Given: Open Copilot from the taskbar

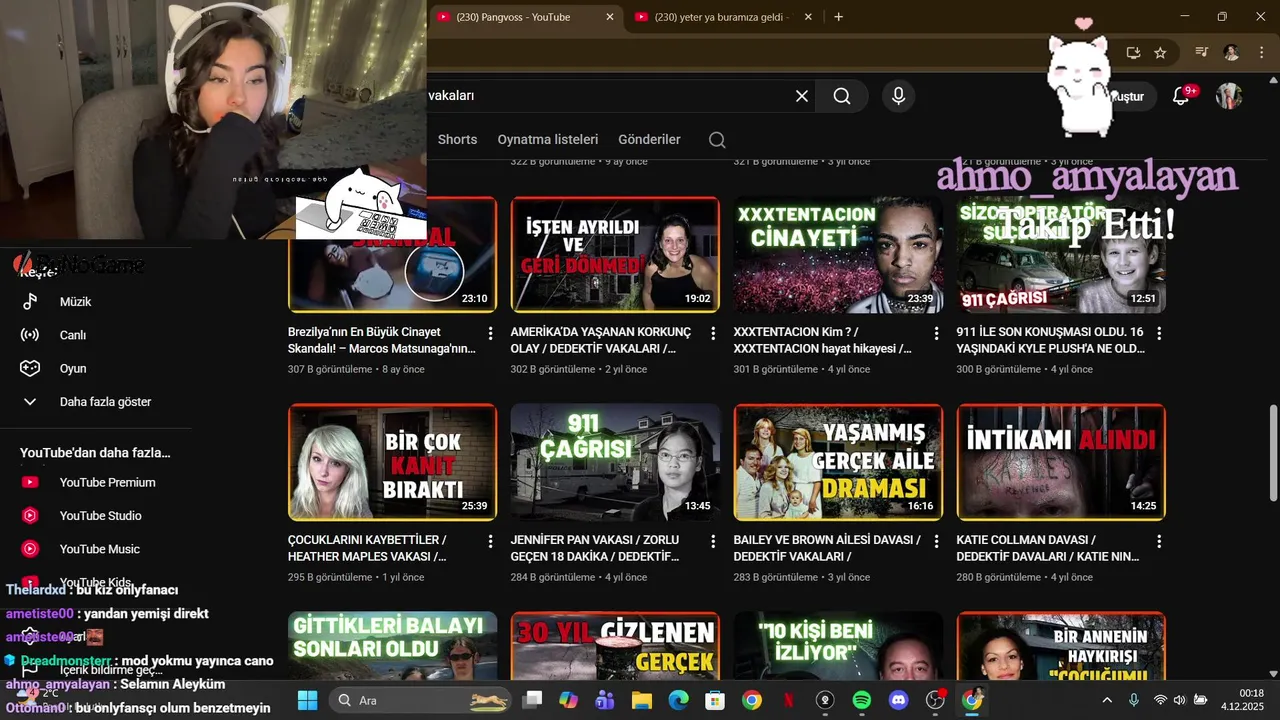Looking at the screenshot, I should tap(568, 700).
